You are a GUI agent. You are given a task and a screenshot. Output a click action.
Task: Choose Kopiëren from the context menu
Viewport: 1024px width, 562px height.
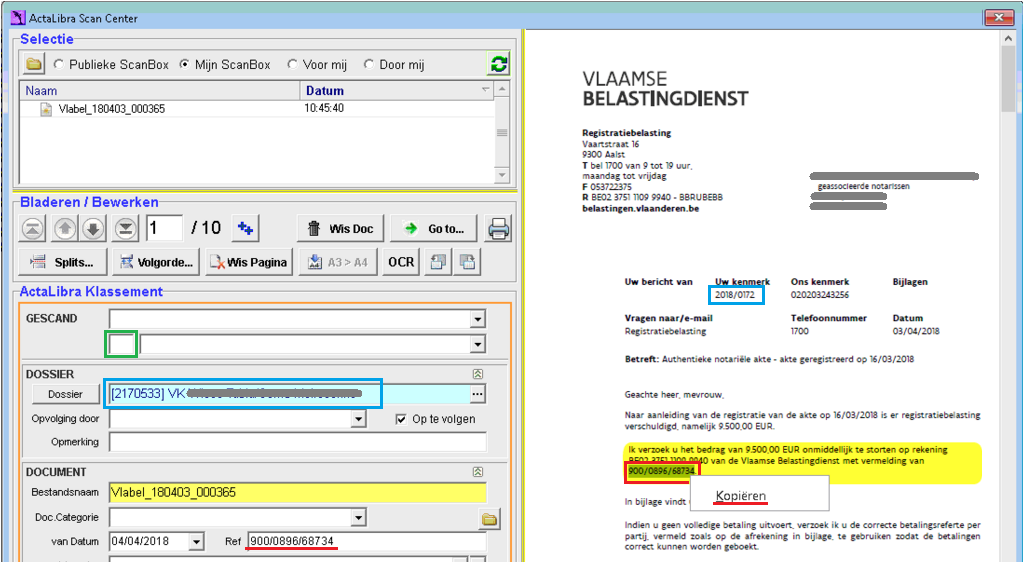pyautogui.click(x=741, y=496)
